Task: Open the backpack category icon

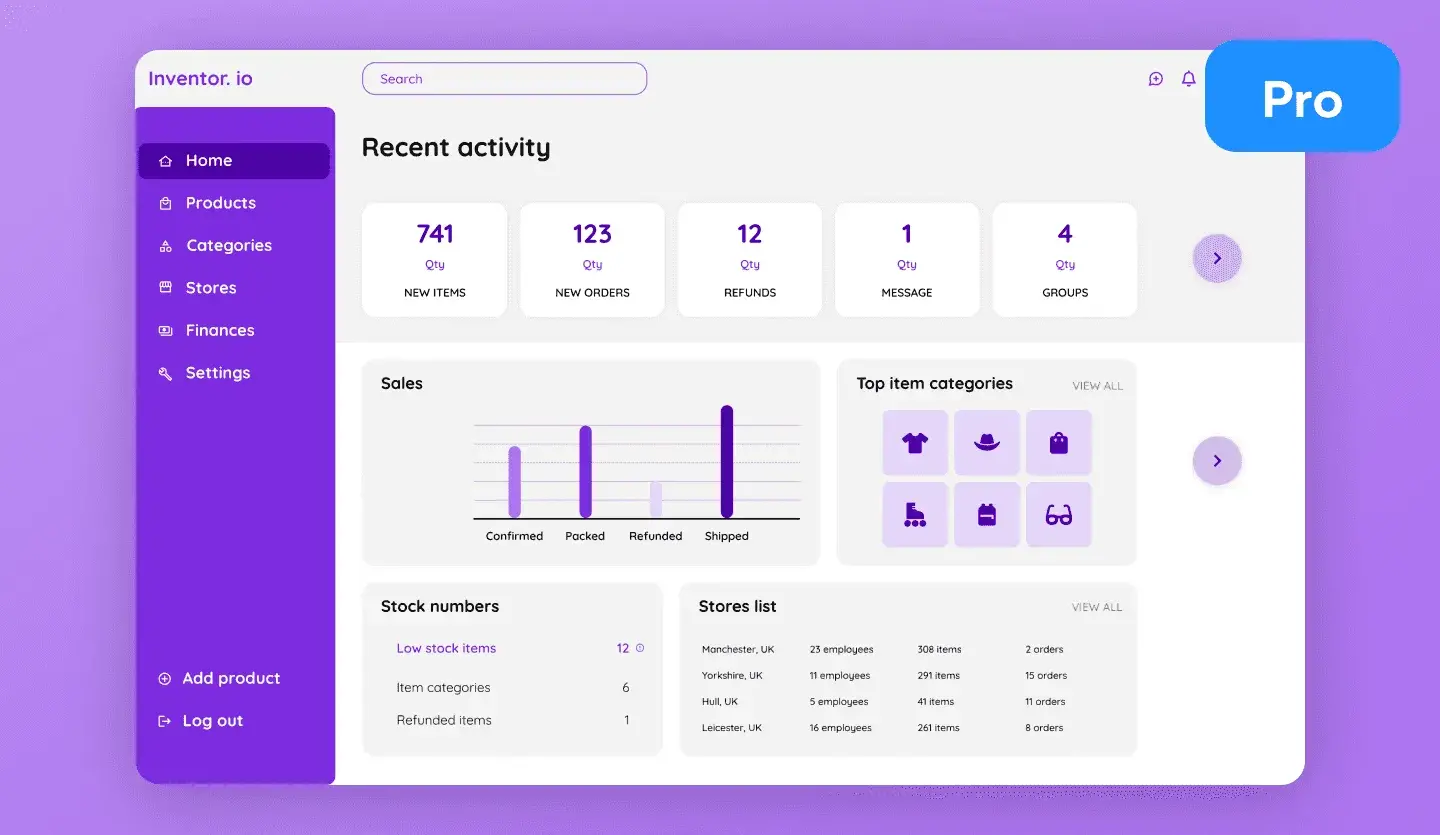Action: pyautogui.click(x=987, y=514)
